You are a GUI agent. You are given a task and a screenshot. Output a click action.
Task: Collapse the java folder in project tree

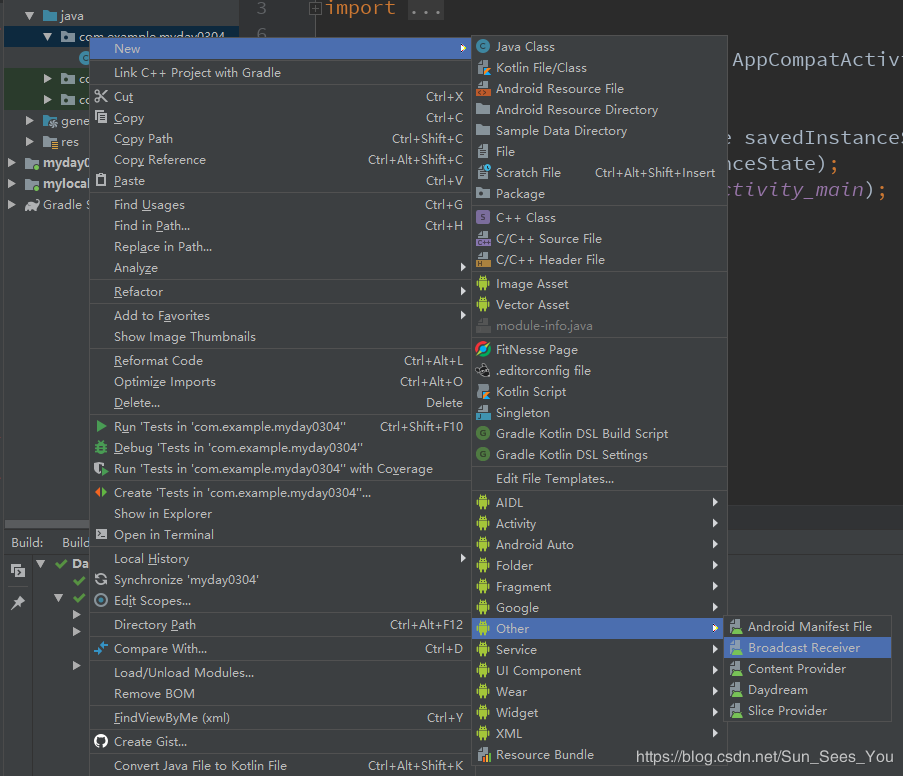click(29, 16)
